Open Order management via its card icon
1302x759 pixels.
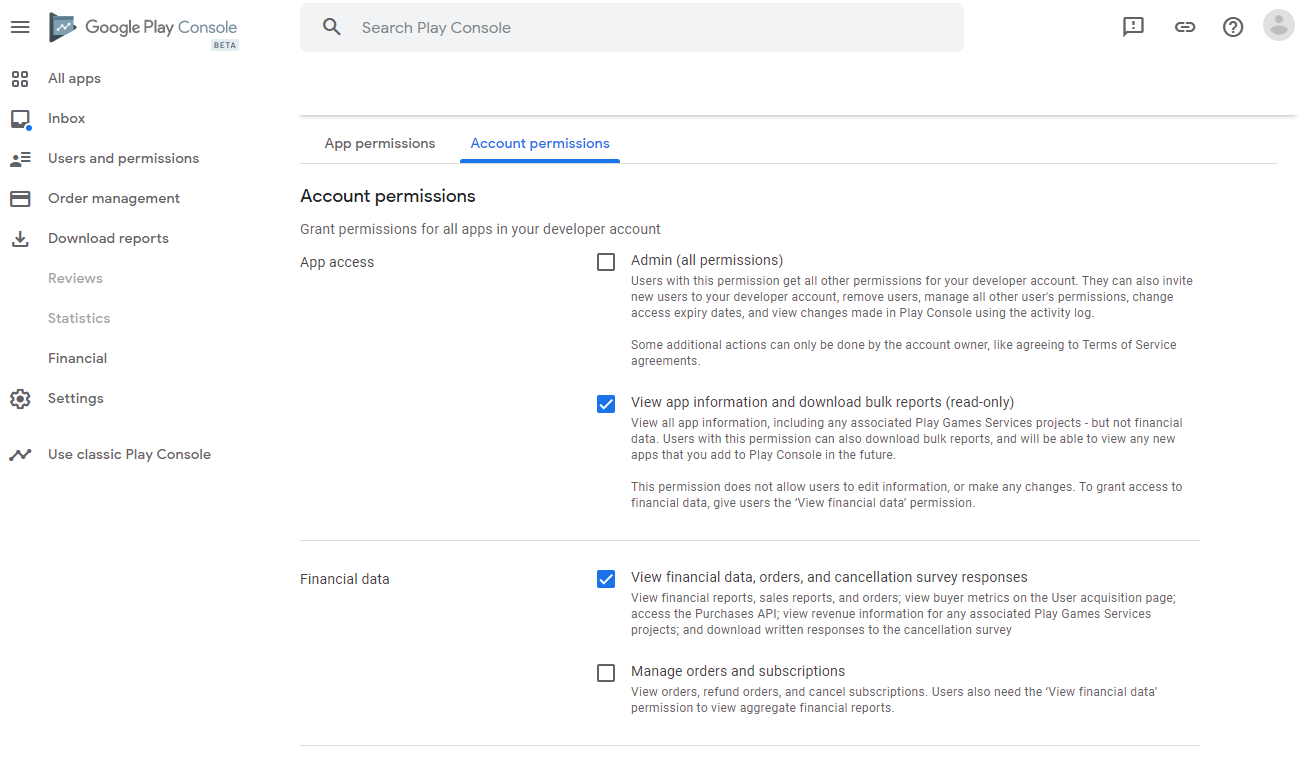20,198
